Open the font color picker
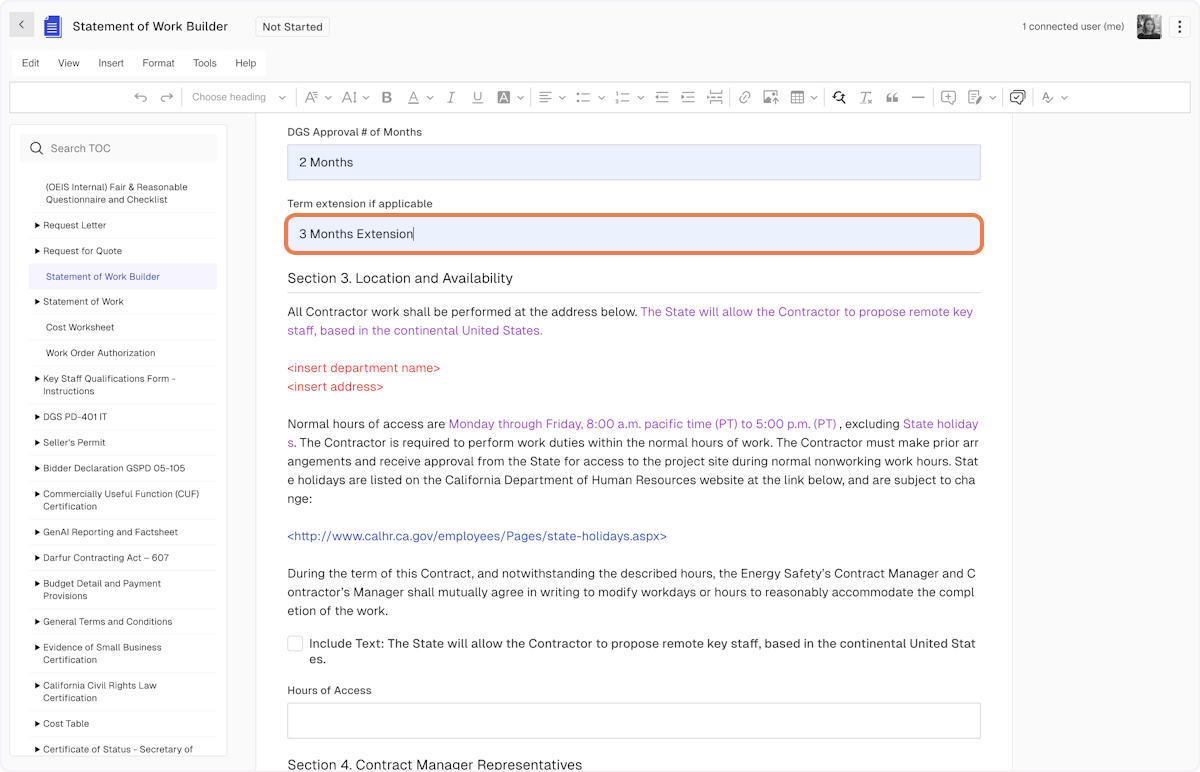Viewport: 1200px width, 772px height. [x=420, y=97]
